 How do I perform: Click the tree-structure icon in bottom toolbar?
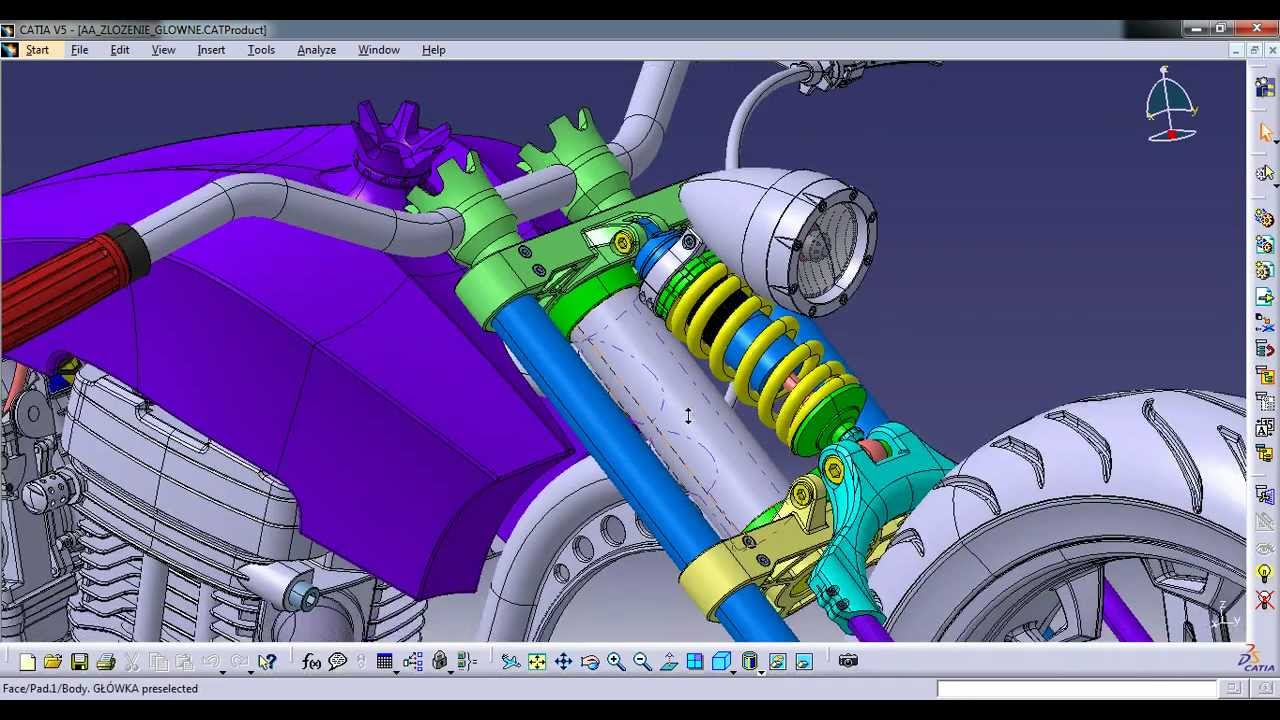coord(413,661)
